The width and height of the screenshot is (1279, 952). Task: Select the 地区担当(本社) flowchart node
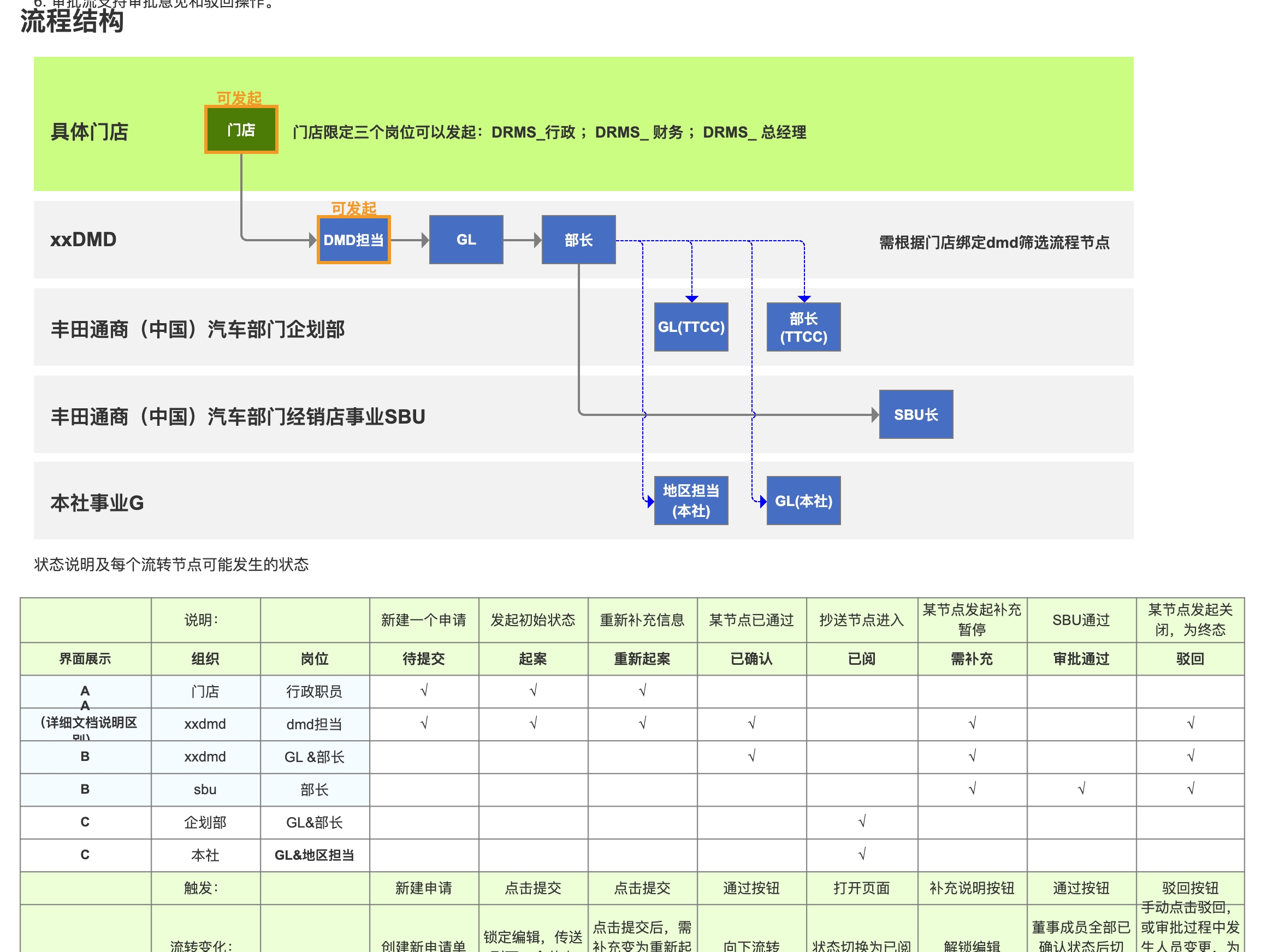[691, 500]
